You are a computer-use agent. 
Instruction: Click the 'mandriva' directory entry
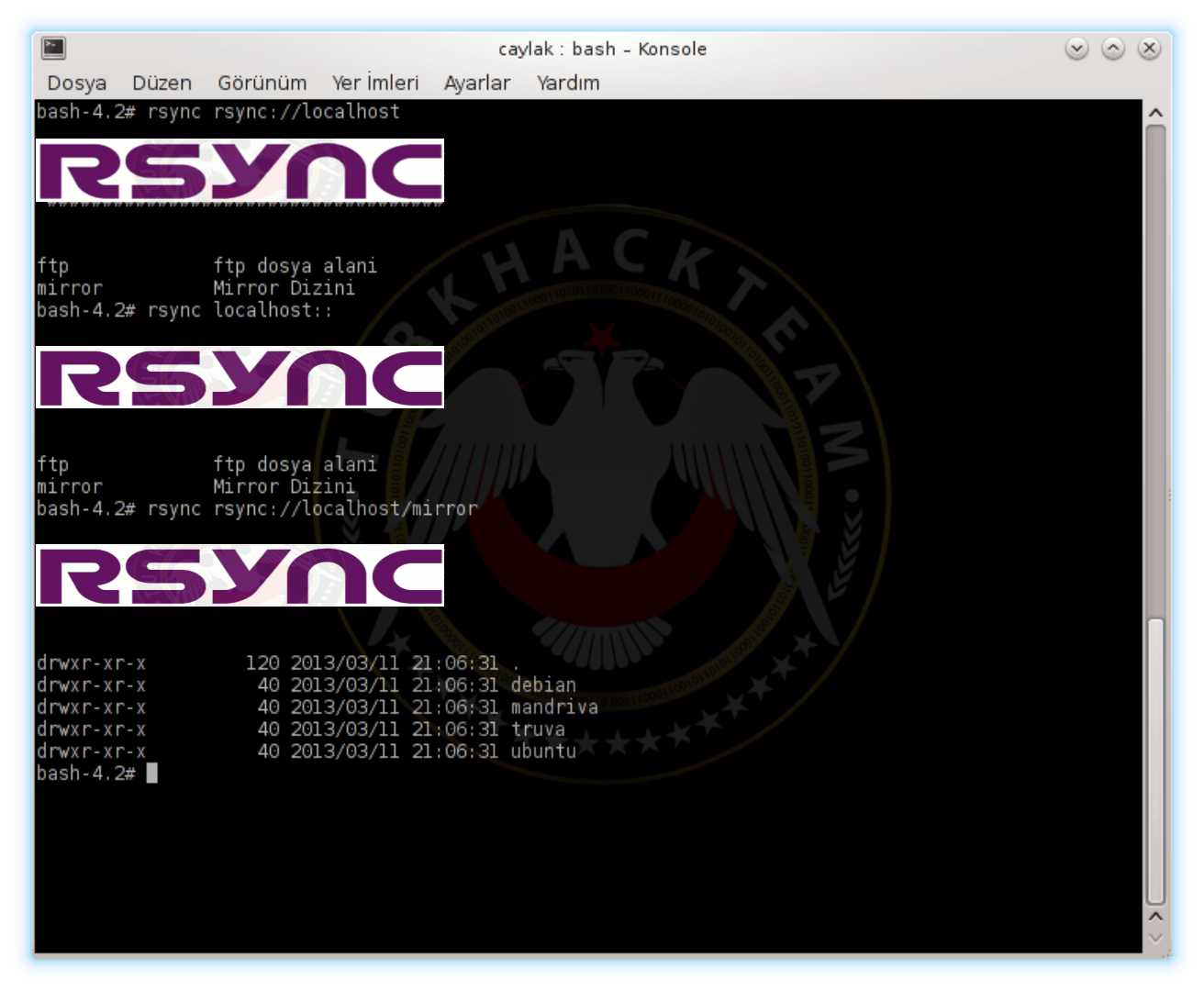click(554, 707)
